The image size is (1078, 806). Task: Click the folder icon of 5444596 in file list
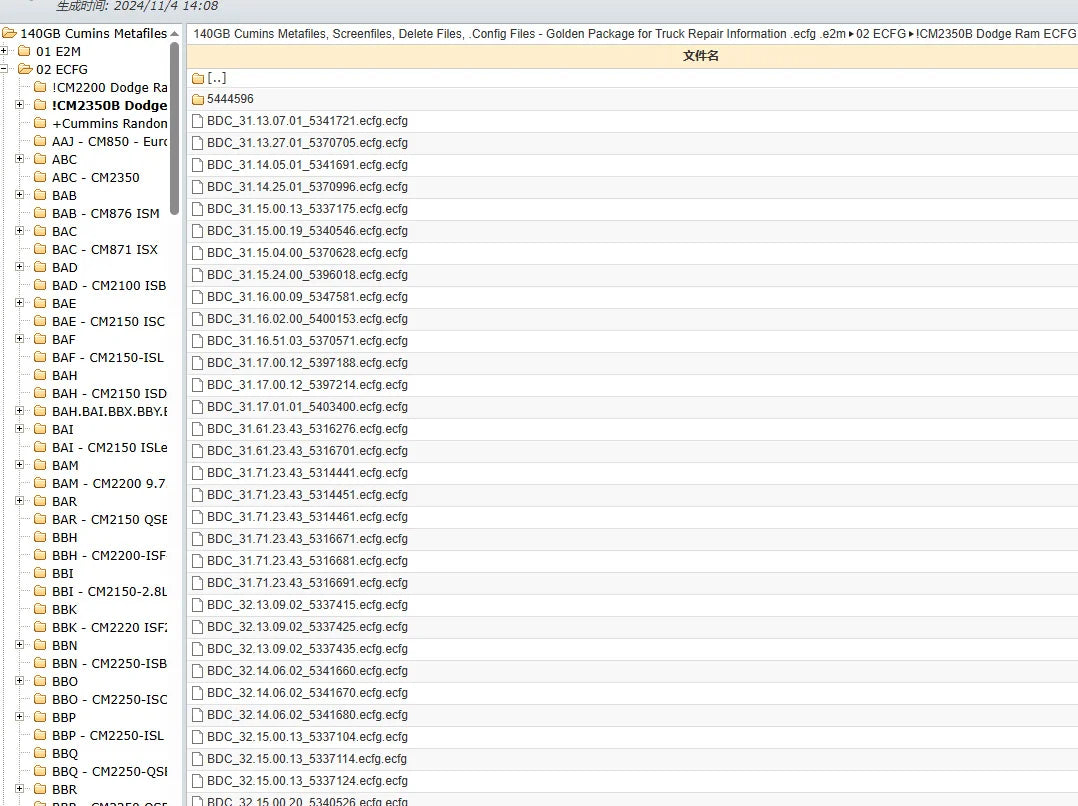click(x=198, y=99)
